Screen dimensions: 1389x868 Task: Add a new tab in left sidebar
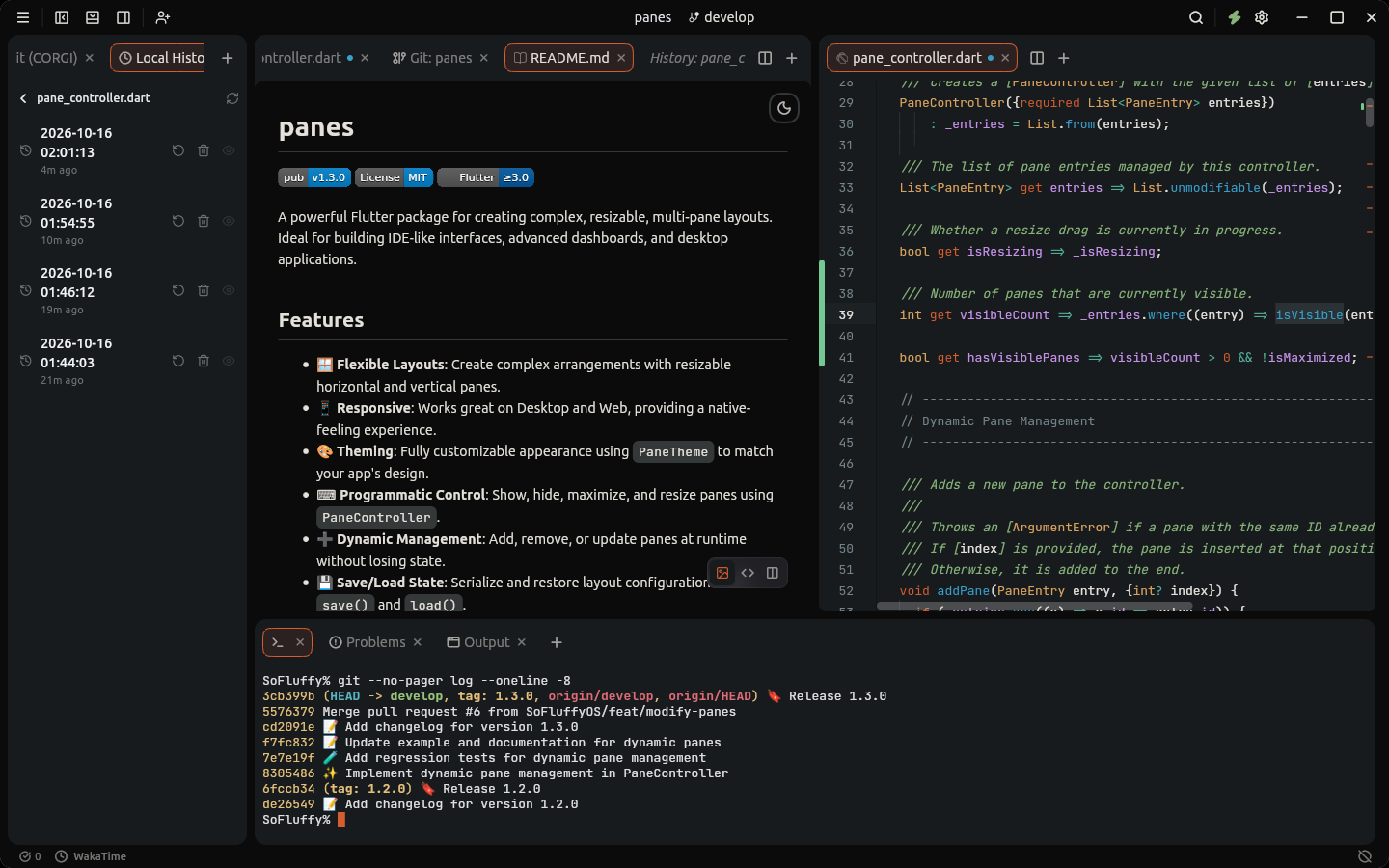tap(228, 58)
